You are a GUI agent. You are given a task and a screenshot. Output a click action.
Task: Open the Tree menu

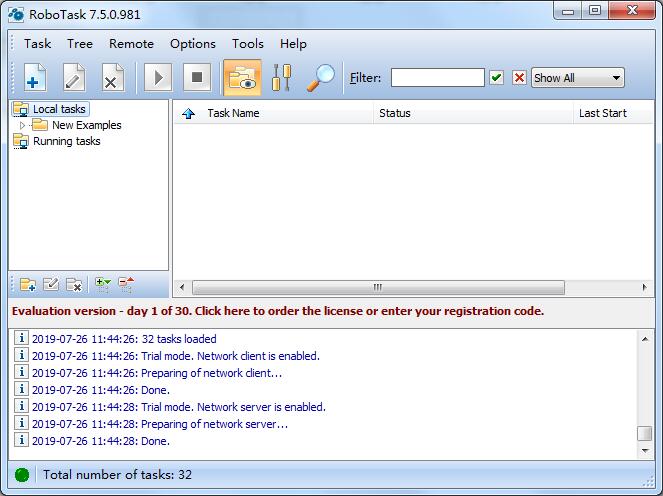pyautogui.click(x=80, y=44)
